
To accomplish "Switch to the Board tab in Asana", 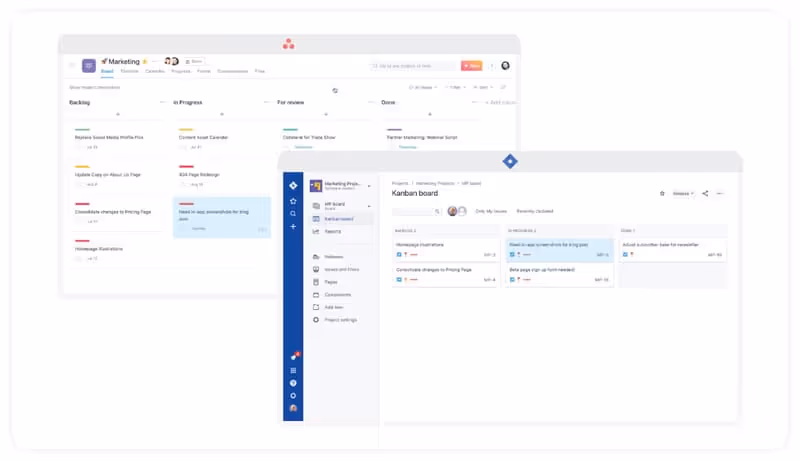I will [x=107, y=71].
